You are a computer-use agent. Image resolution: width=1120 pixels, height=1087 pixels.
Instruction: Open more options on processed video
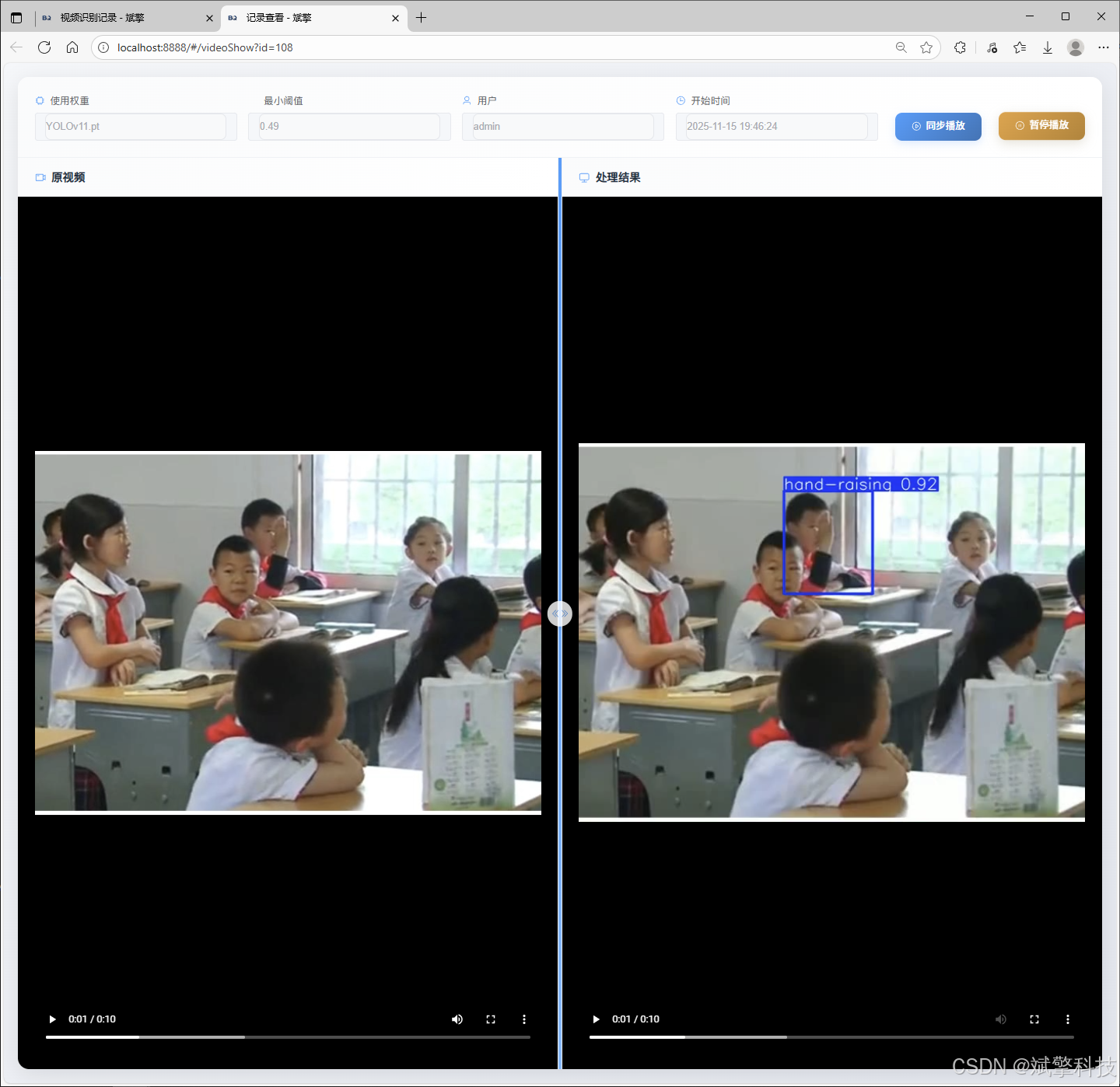tap(1067, 1019)
